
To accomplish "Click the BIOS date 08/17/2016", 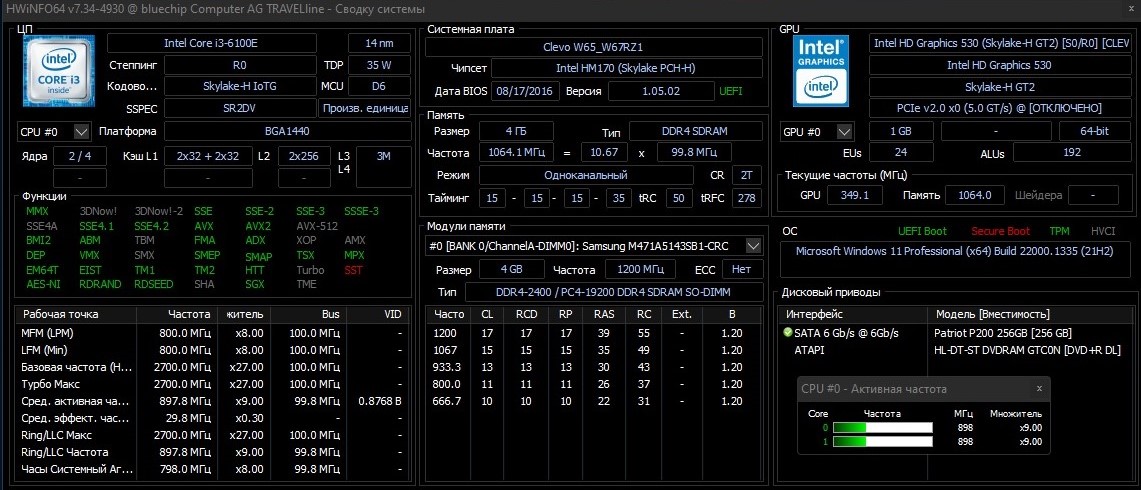I will click(525, 91).
